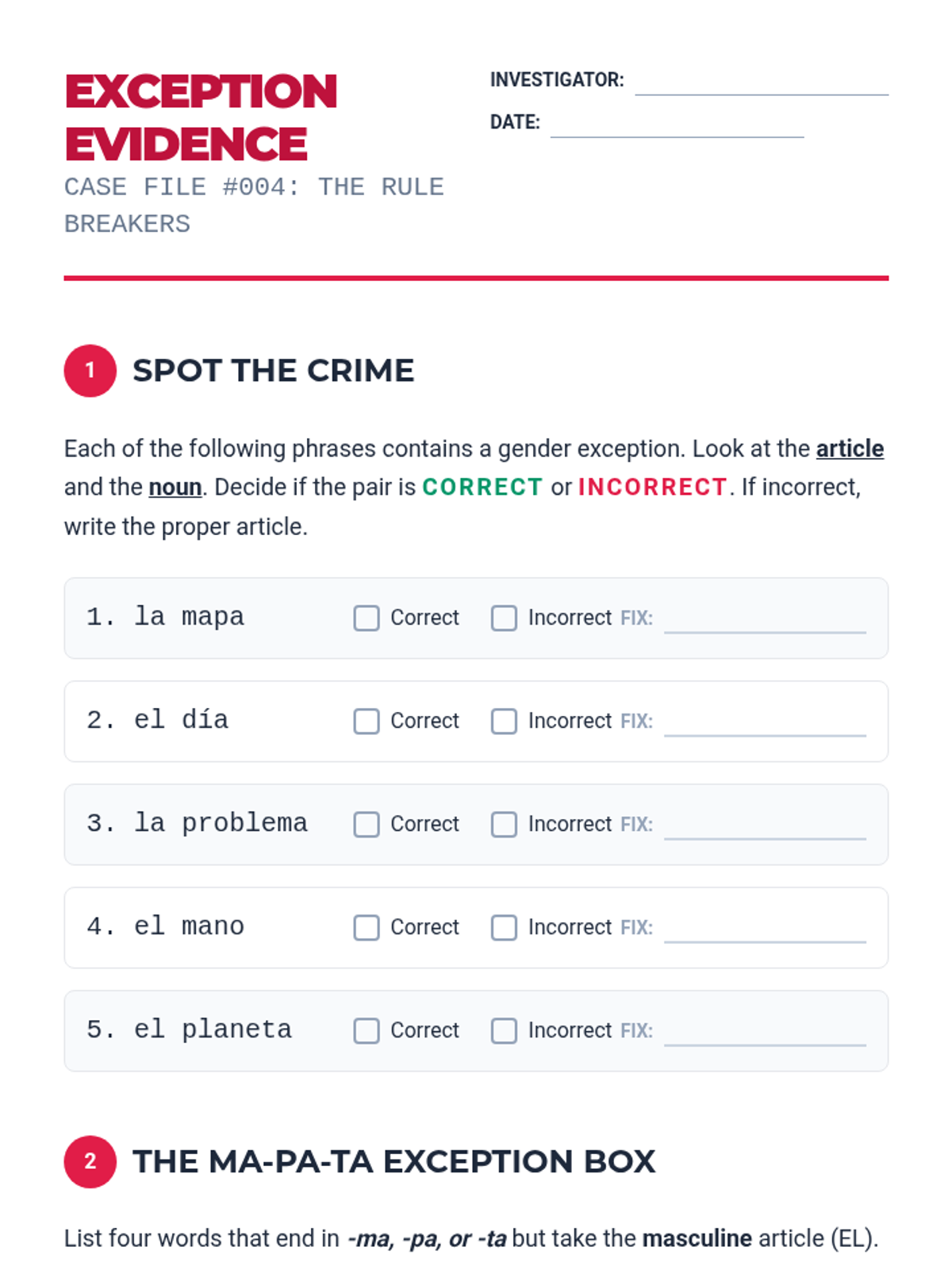The height and width of the screenshot is (1270, 952).
Task: Click the underlined word article
Action: (x=850, y=448)
